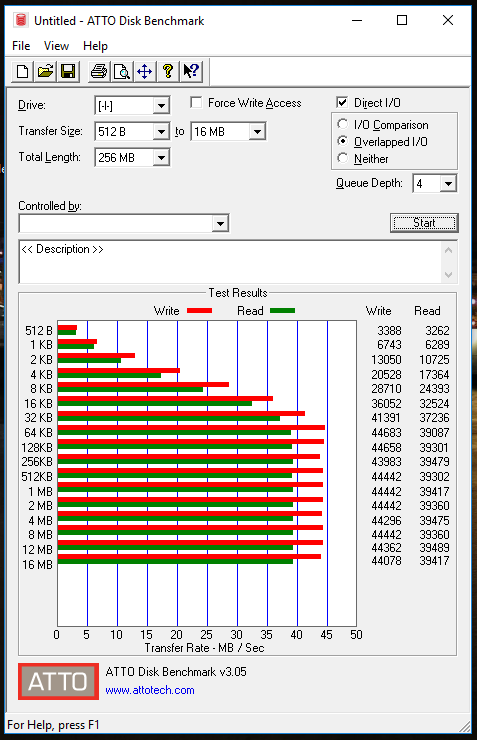
Task: Click the 2 KB read value 10725
Action: pyautogui.click(x=435, y=360)
